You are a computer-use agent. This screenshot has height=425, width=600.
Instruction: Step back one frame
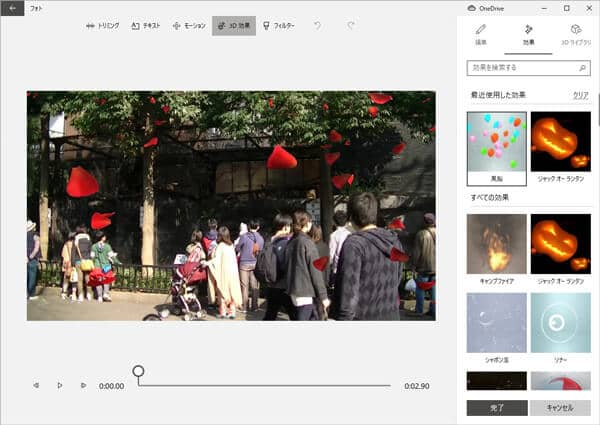click(36, 386)
